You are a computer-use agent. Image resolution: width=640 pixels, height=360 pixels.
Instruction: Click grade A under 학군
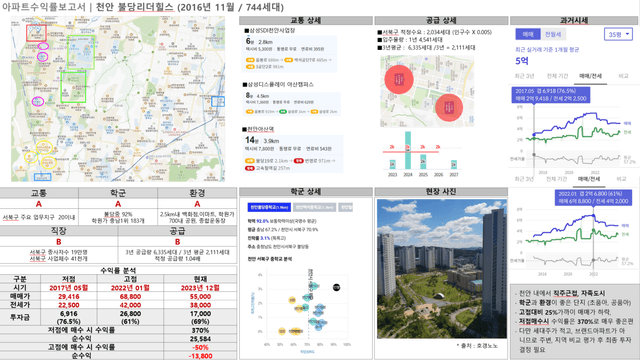[x=118, y=204]
